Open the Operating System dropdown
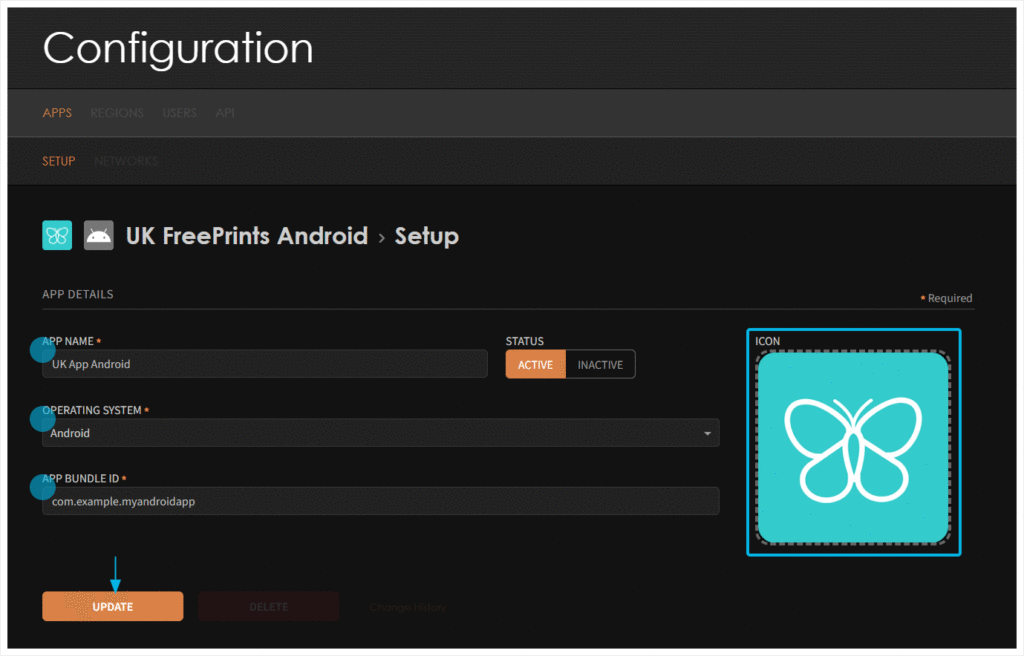1024x656 pixels. (381, 433)
